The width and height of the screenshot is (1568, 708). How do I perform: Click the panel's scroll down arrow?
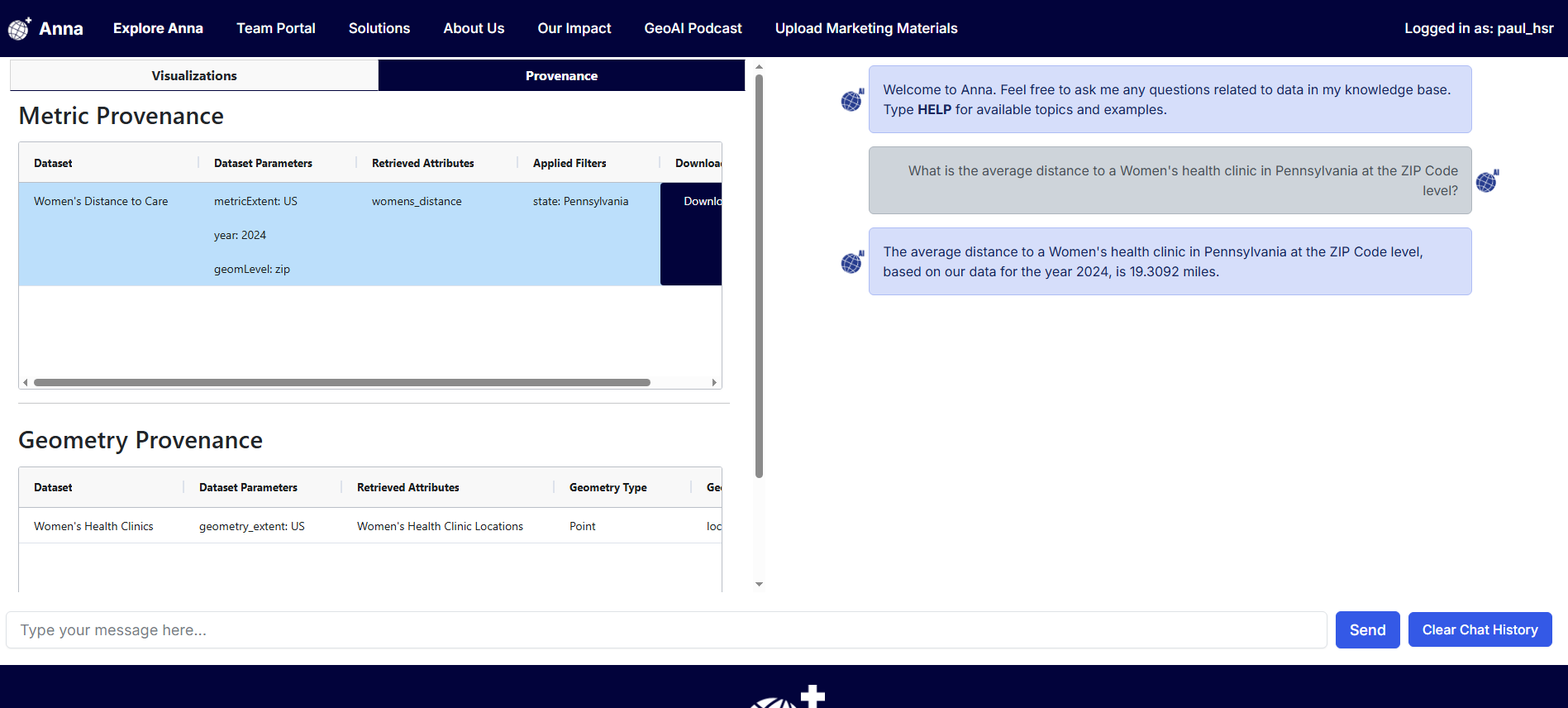tap(759, 584)
